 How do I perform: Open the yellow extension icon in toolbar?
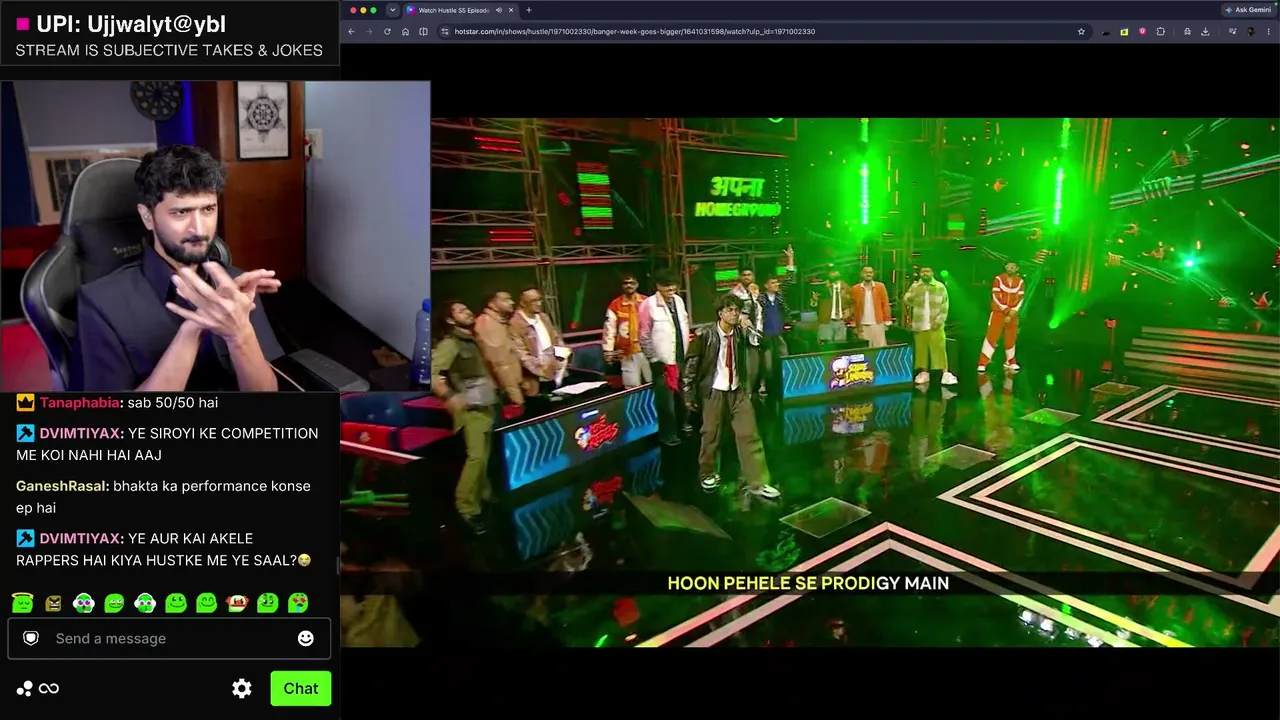coord(1124,32)
